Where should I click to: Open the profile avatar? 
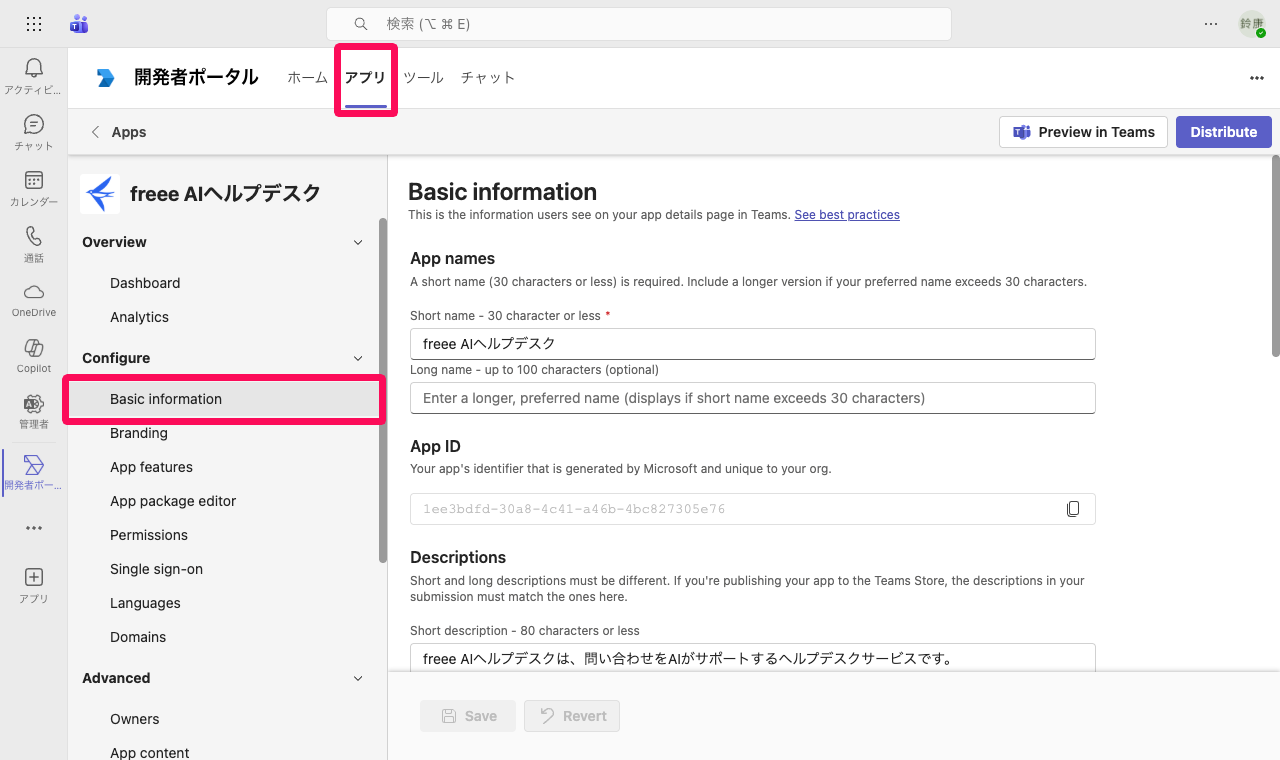(x=1252, y=24)
